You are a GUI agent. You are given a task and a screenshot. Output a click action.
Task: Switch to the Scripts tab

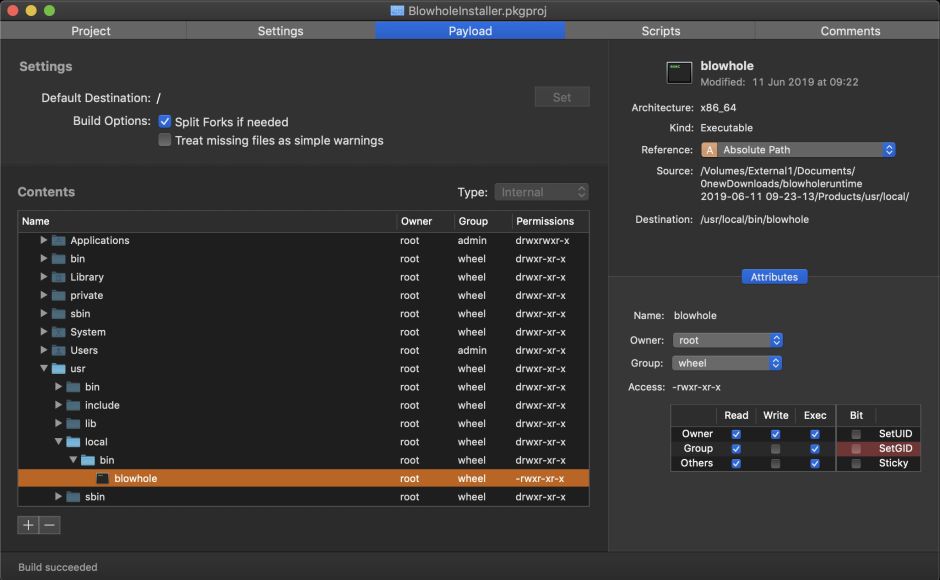(x=660, y=31)
